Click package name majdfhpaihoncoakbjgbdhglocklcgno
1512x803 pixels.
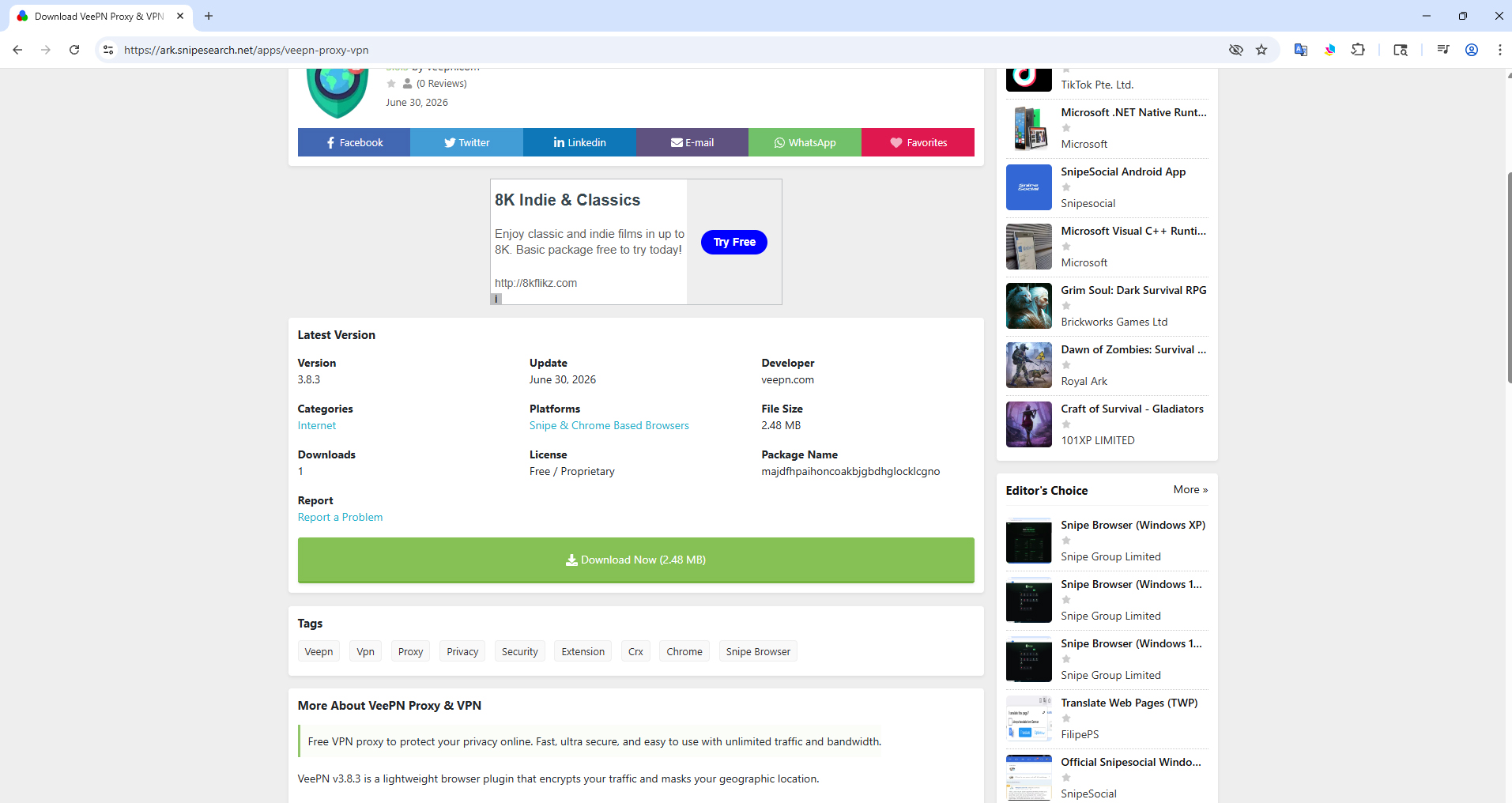(850, 471)
